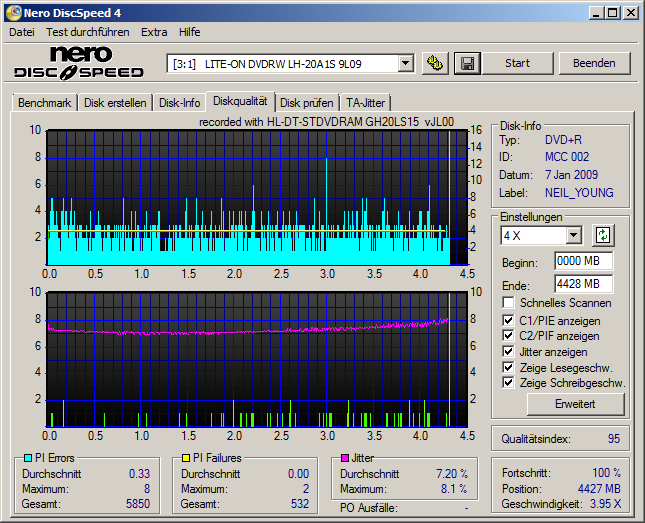Click the Nero DiscSpeed title bar icon

click(12, 12)
